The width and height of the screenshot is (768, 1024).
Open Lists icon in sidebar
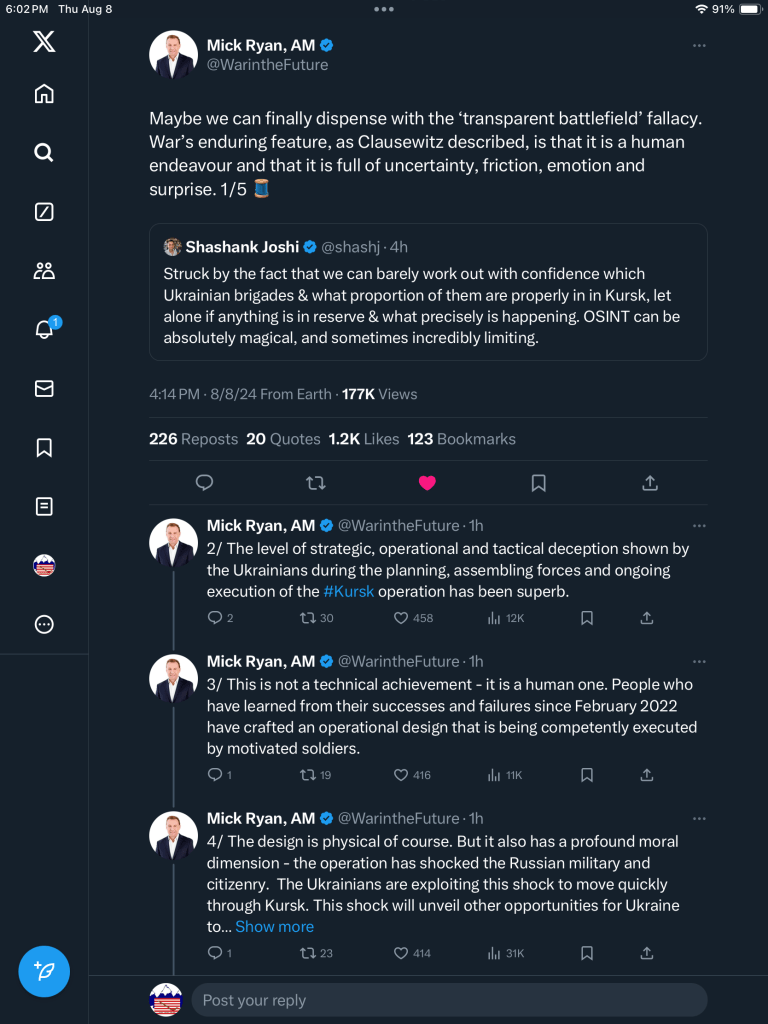click(x=44, y=507)
